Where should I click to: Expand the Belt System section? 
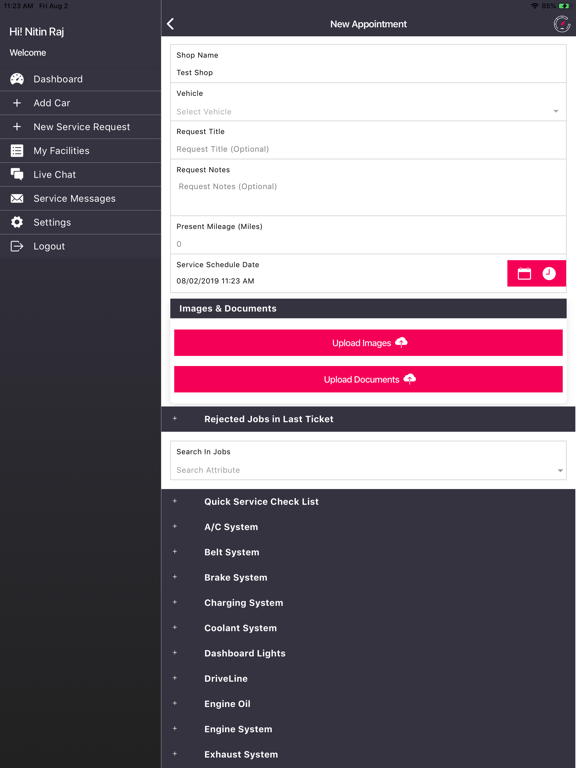tap(368, 552)
